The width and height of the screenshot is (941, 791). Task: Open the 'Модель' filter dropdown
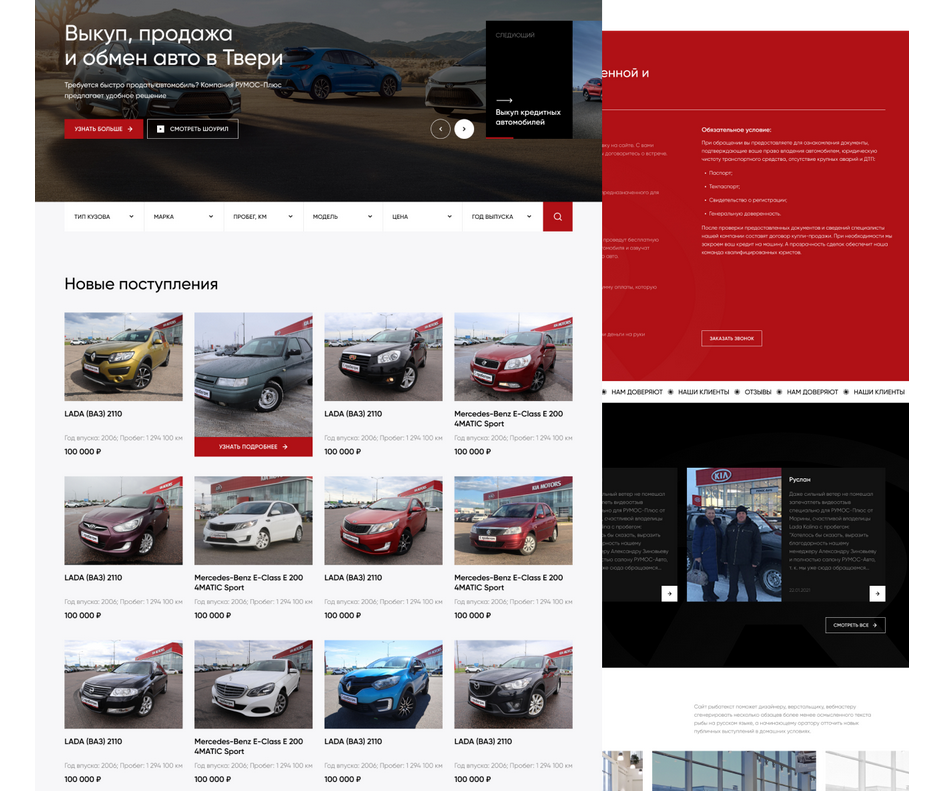point(343,217)
